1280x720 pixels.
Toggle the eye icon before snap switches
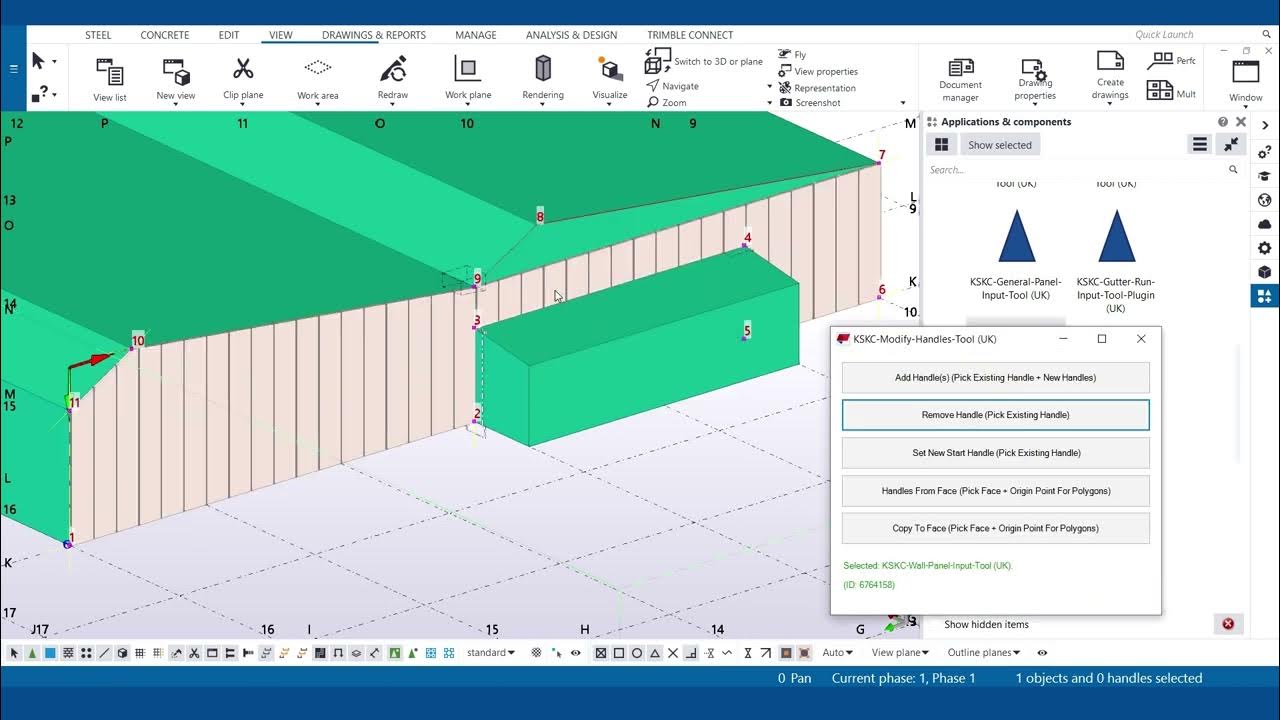click(x=576, y=653)
